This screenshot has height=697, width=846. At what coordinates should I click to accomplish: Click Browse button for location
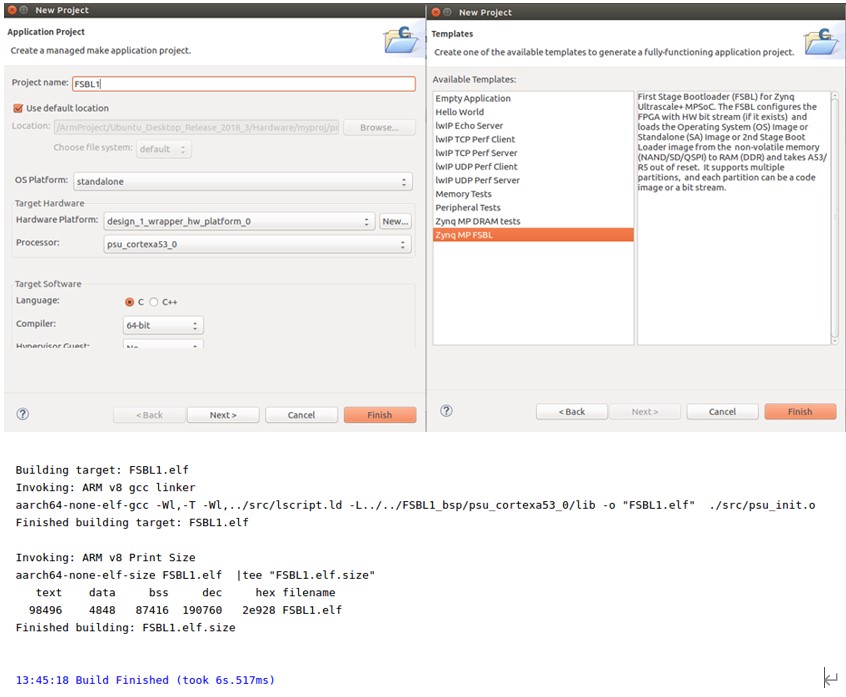click(379, 127)
